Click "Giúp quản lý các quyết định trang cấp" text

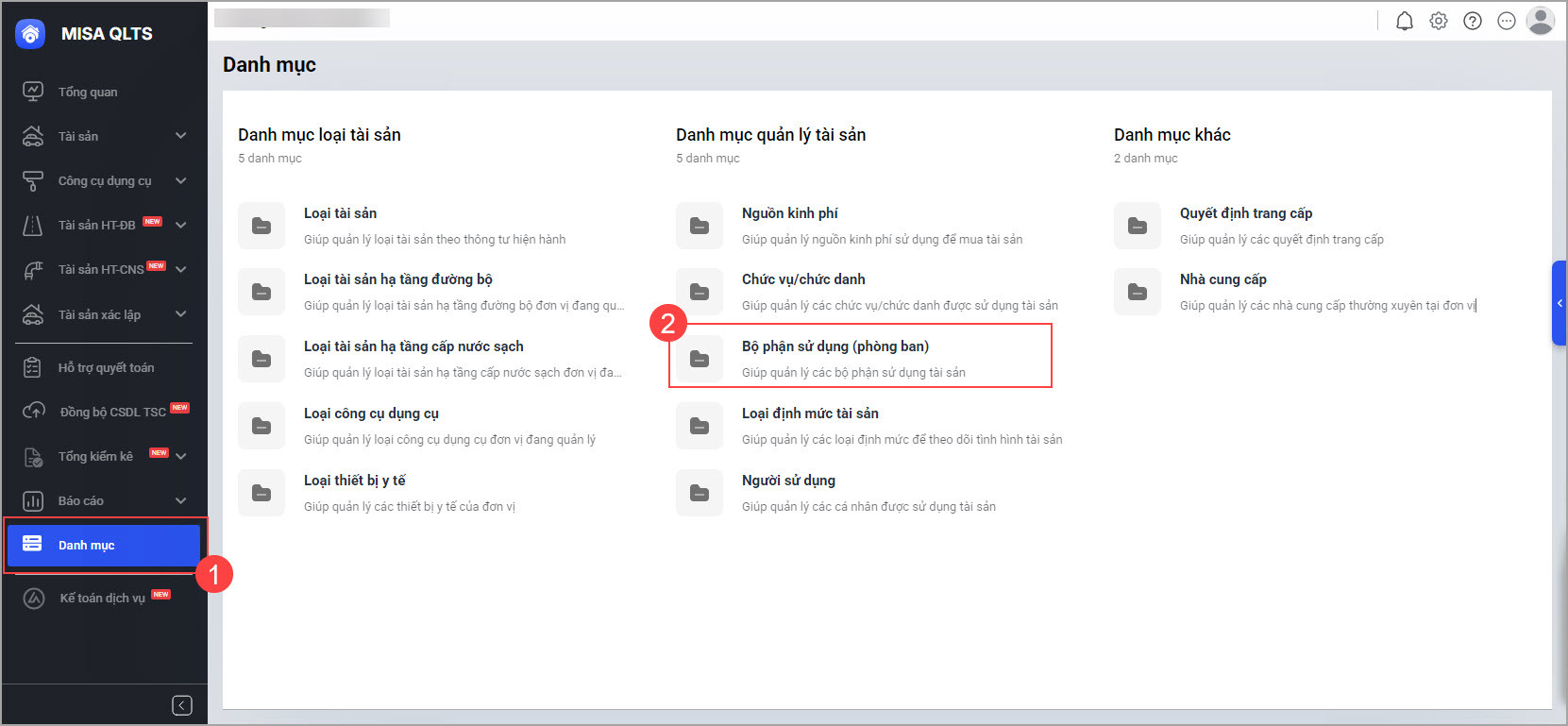pos(1282,240)
